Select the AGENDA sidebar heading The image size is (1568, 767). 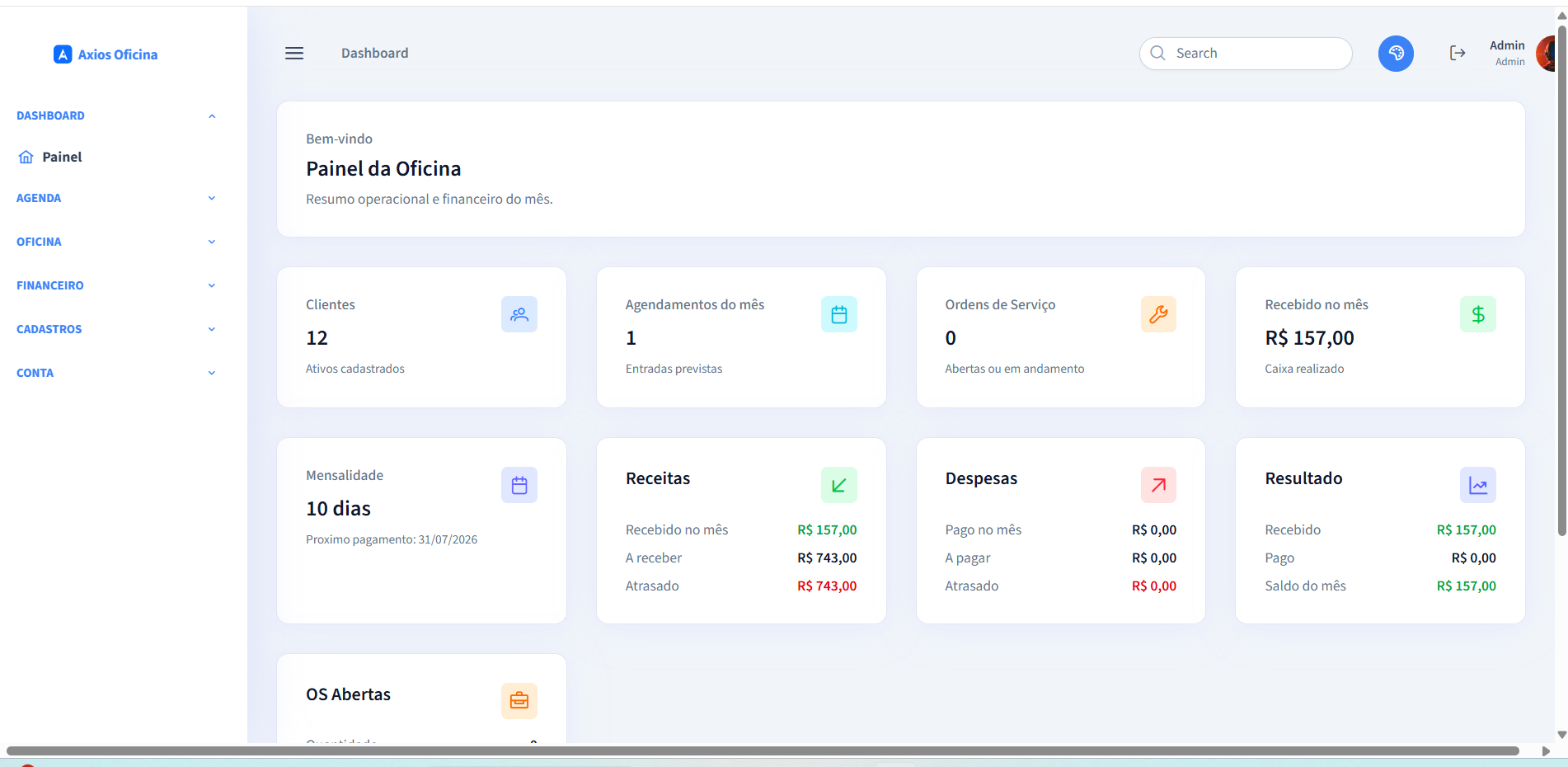(x=39, y=198)
